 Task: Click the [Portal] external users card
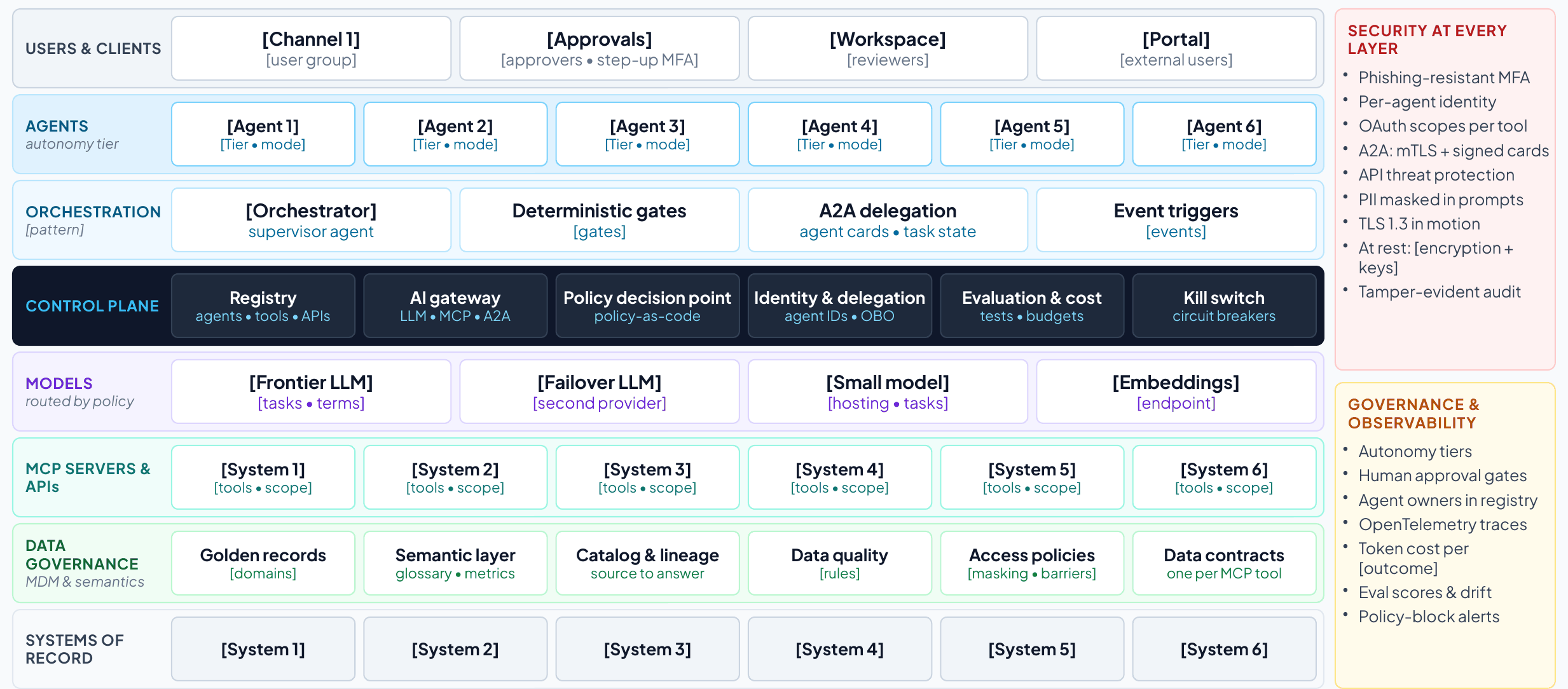[x=1176, y=48]
